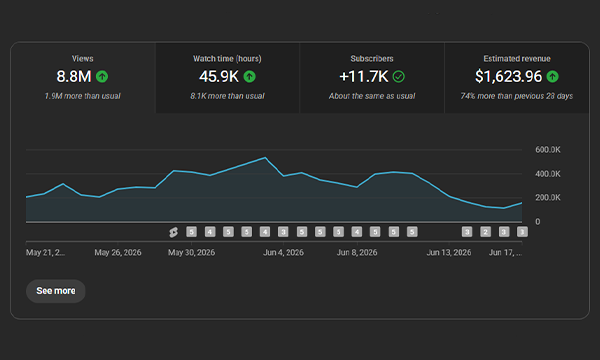
Task: Switch to the Watch time (hours) tab
Action: (x=228, y=78)
